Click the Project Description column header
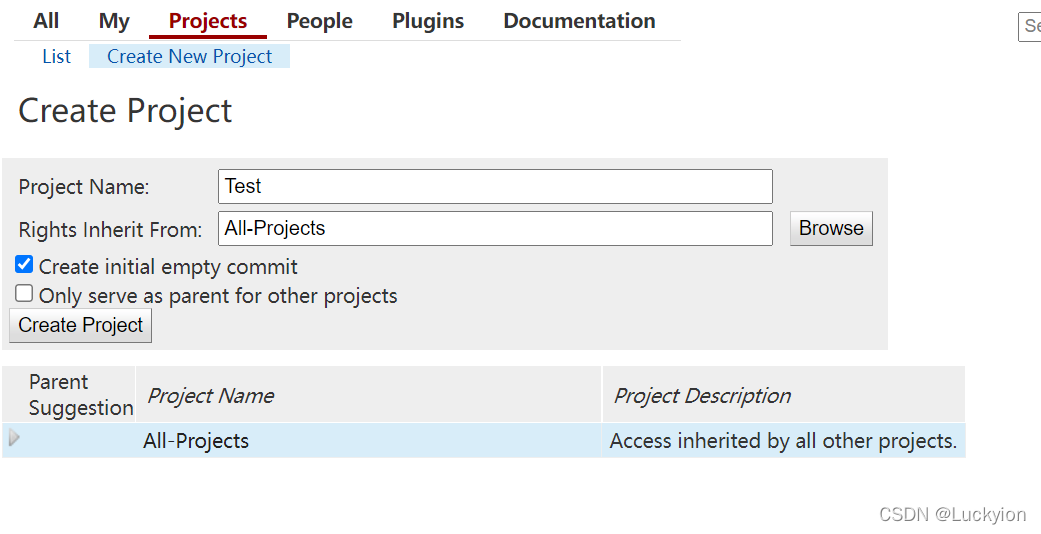 702,396
